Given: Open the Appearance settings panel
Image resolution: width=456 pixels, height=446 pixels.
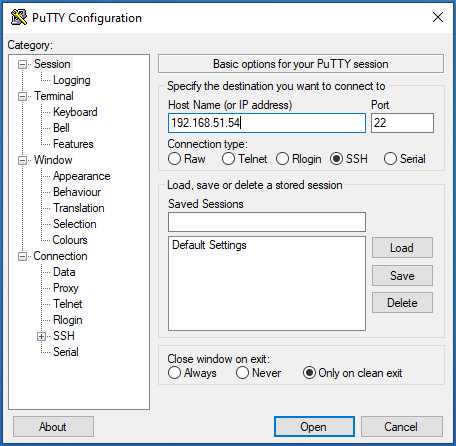Looking at the screenshot, I should point(82,176).
